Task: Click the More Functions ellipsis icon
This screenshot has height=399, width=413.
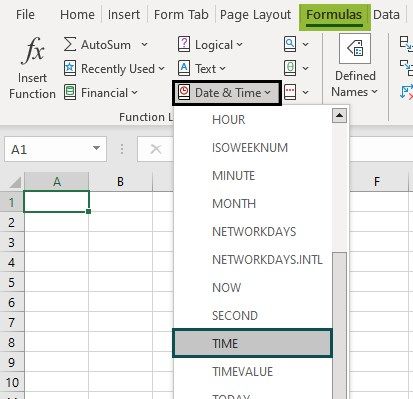Action: 290,92
